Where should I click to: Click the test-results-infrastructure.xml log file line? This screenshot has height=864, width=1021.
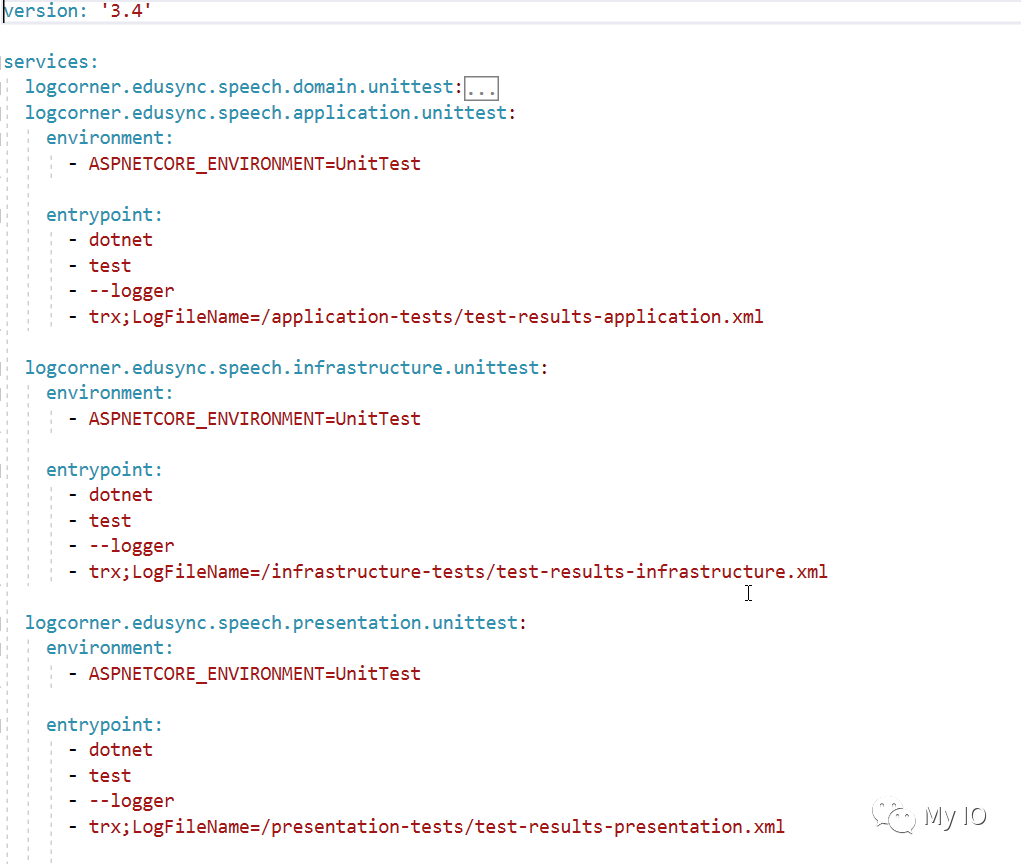[x=458, y=572]
